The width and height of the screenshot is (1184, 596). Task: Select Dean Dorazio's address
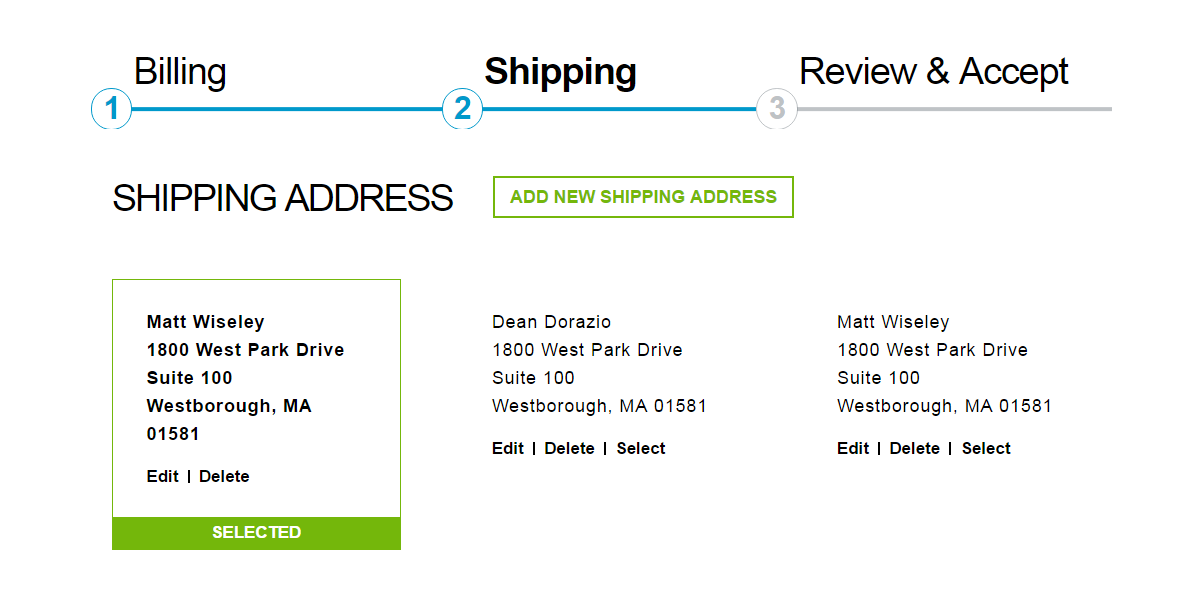[641, 449]
